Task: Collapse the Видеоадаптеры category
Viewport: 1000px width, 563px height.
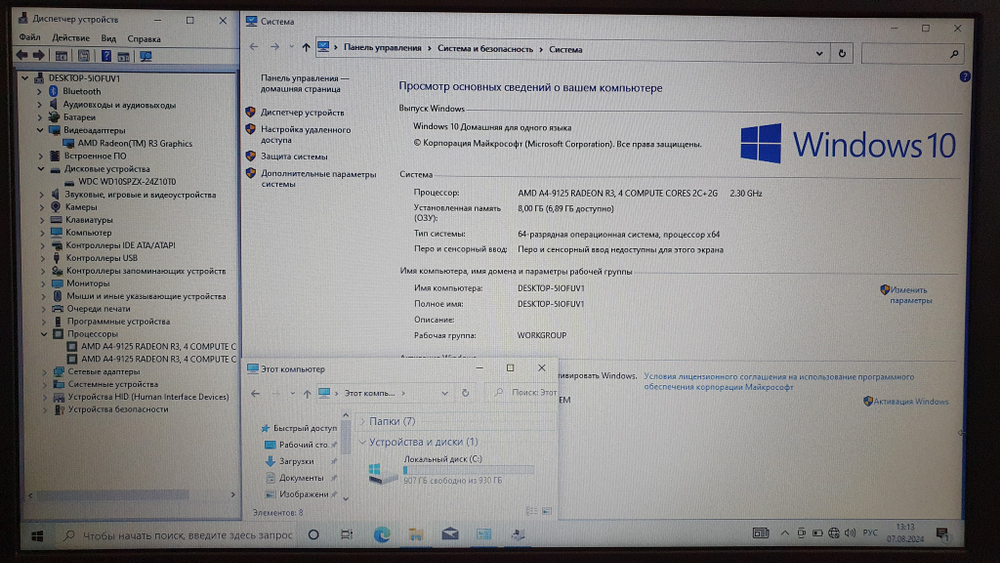Action: pyautogui.click(x=40, y=130)
